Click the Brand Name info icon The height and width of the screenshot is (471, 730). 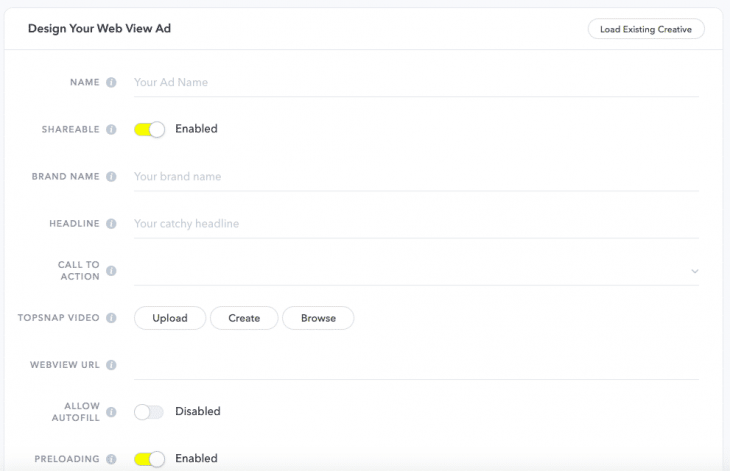[111, 177]
